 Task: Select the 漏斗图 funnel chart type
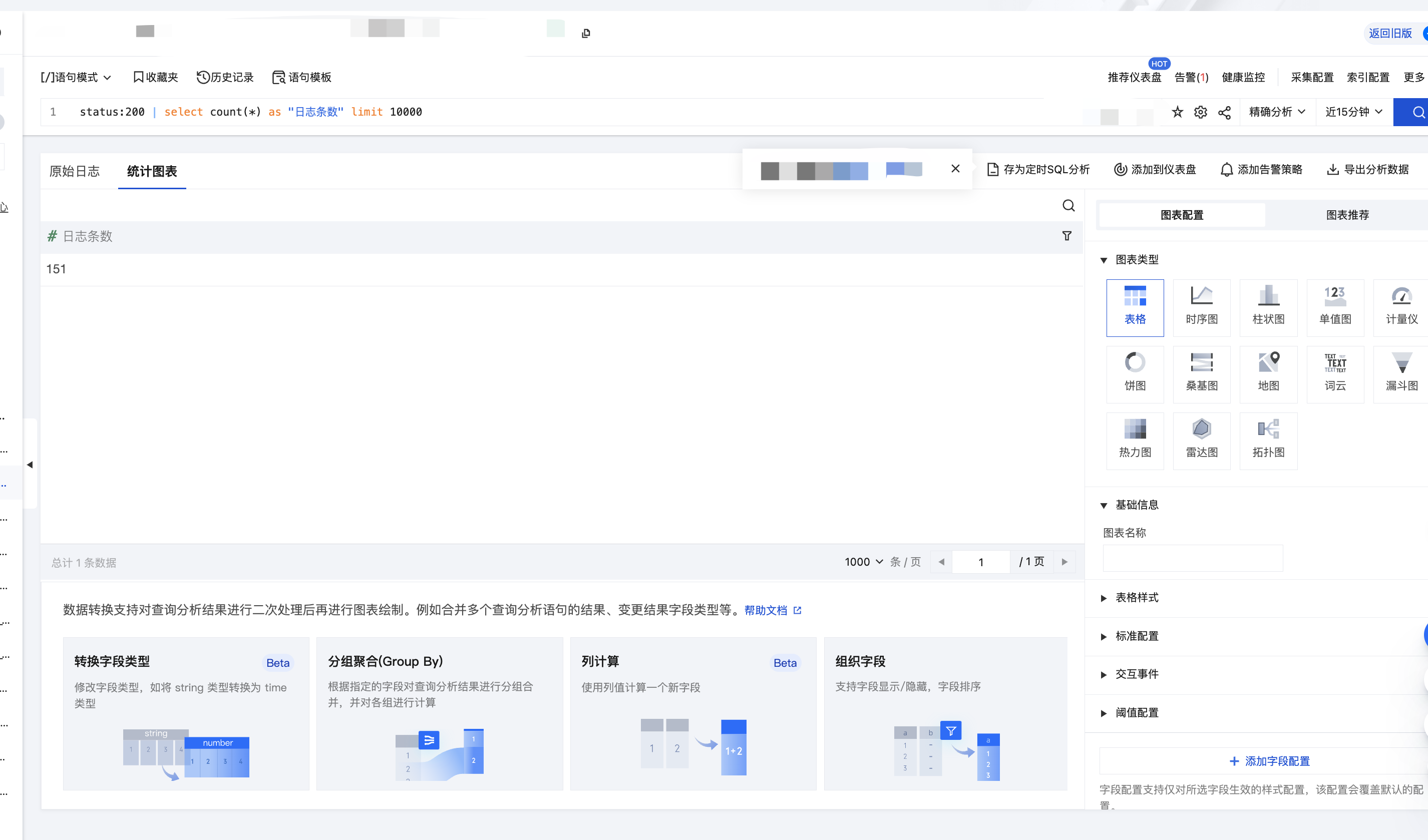click(1401, 374)
